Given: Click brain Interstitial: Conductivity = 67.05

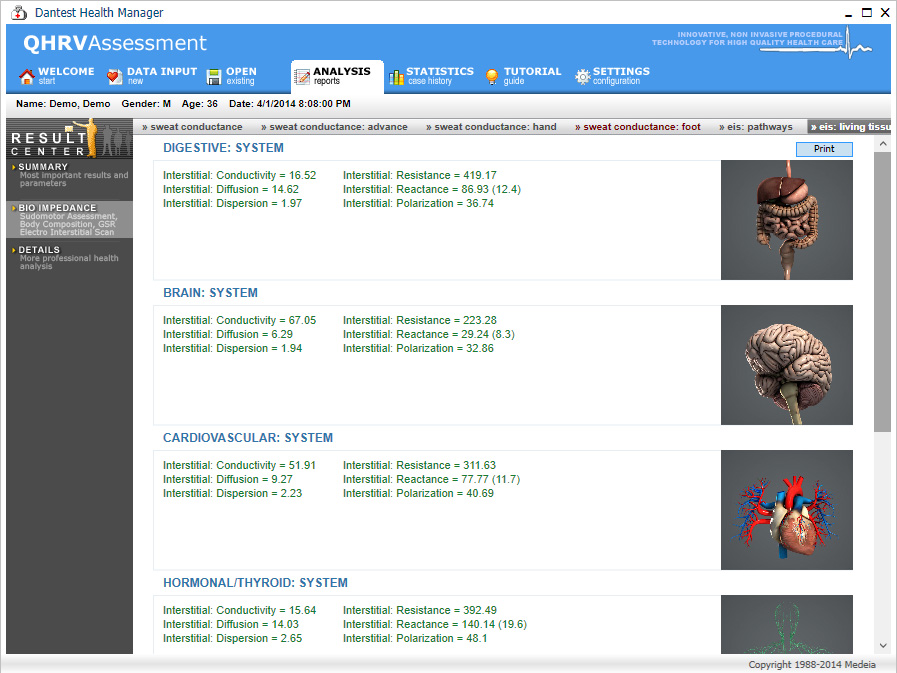Looking at the screenshot, I should pyautogui.click(x=239, y=320).
